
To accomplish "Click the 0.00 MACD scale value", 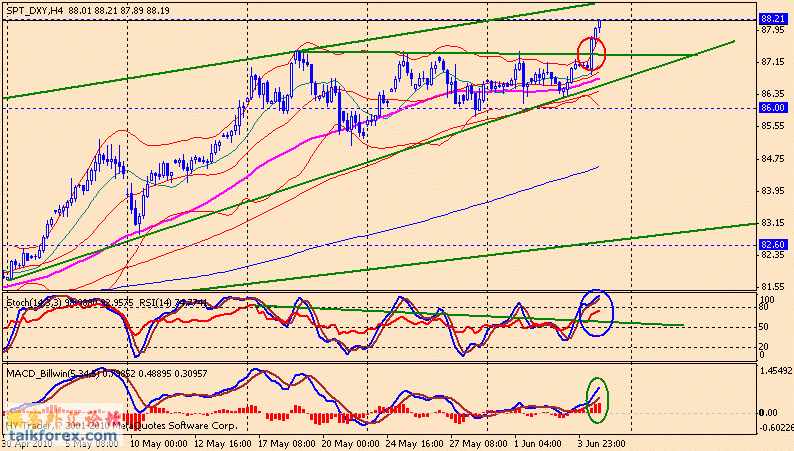I will pyautogui.click(x=768, y=413).
